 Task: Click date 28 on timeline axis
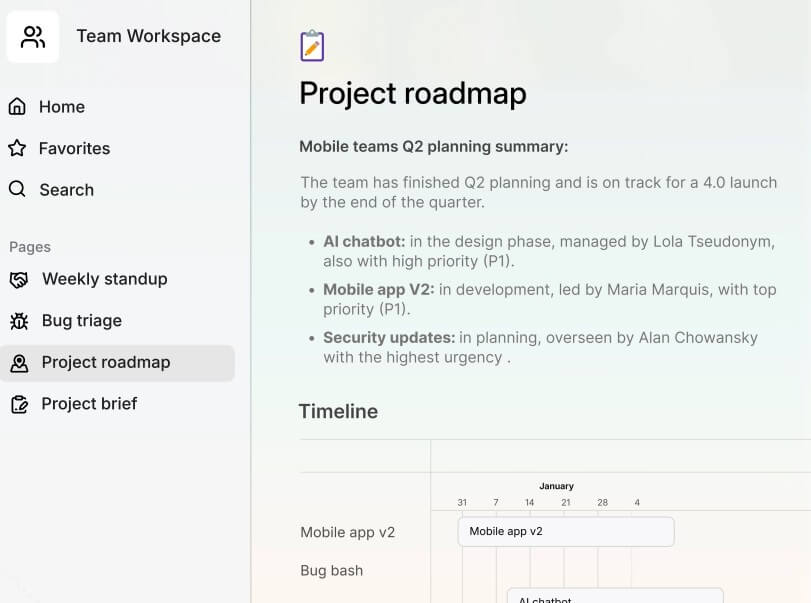pyautogui.click(x=603, y=502)
